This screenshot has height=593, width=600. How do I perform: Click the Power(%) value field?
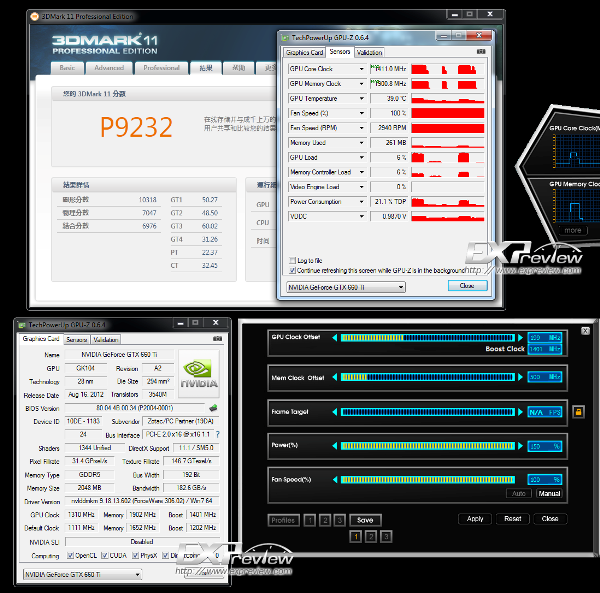[545, 446]
